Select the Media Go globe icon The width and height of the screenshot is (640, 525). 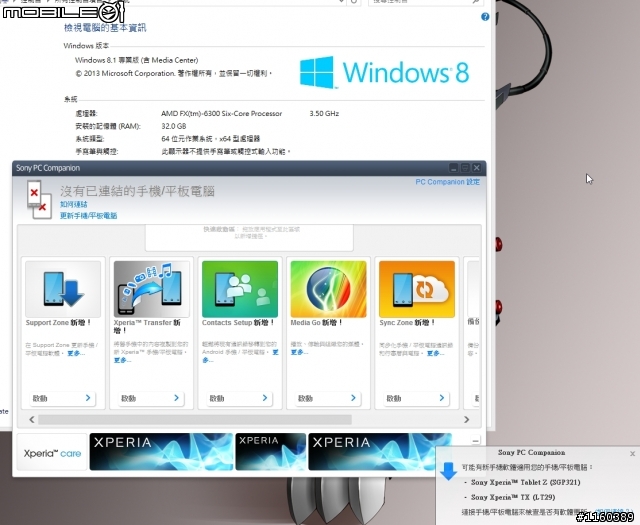pyautogui.click(x=329, y=289)
